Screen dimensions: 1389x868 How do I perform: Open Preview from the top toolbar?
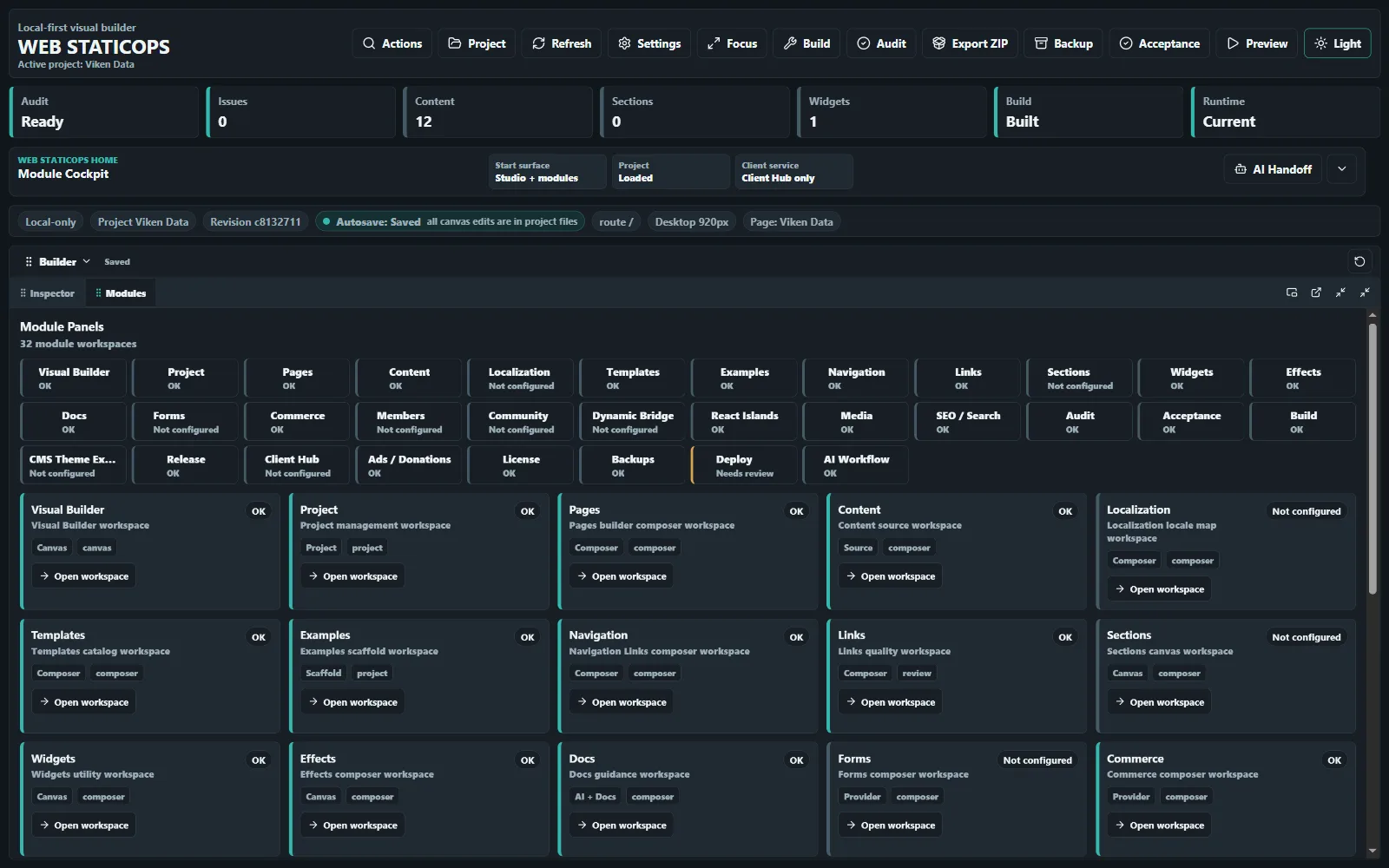point(1257,43)
